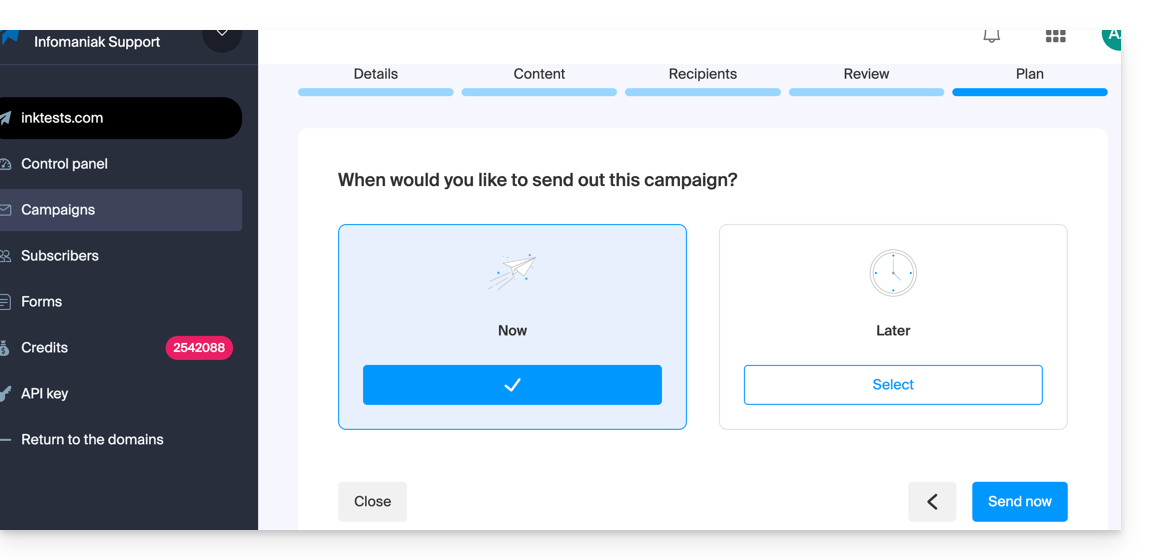1151x560 pixels.
Task: Click the user avatar icon
Action: coord(1111,37)
